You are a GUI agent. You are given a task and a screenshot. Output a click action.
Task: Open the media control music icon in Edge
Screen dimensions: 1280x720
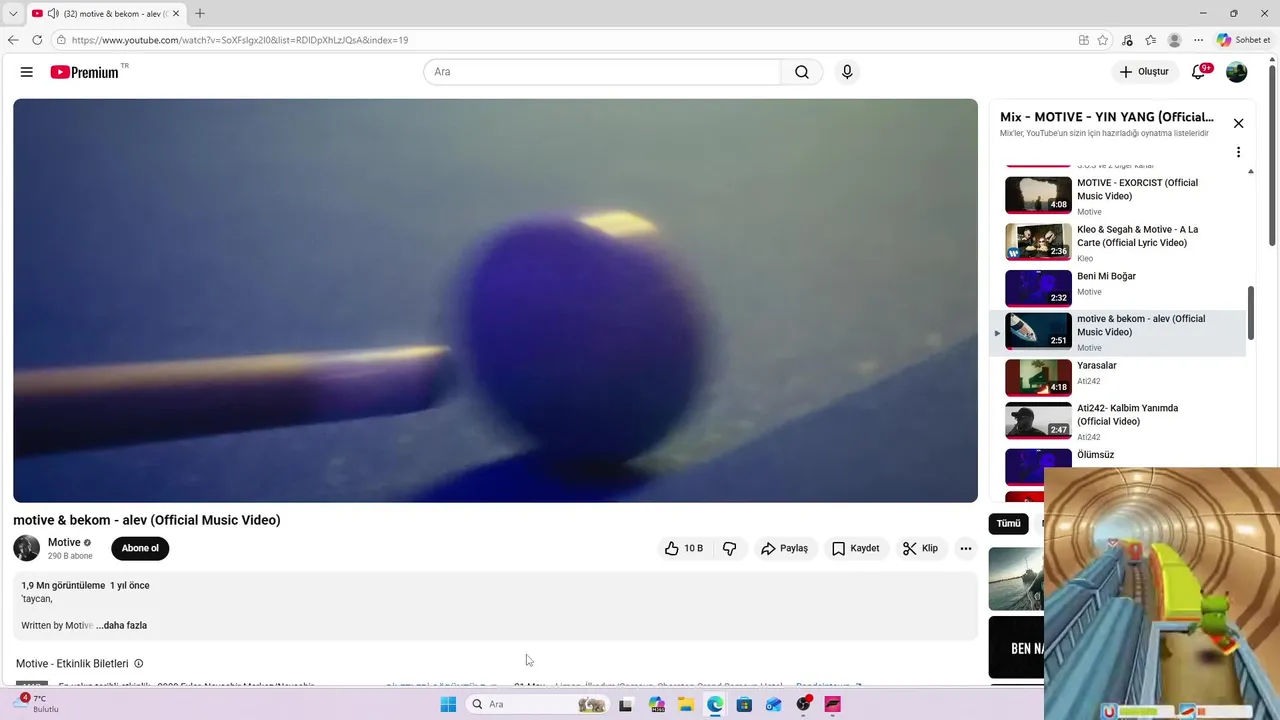[1127, 40]
